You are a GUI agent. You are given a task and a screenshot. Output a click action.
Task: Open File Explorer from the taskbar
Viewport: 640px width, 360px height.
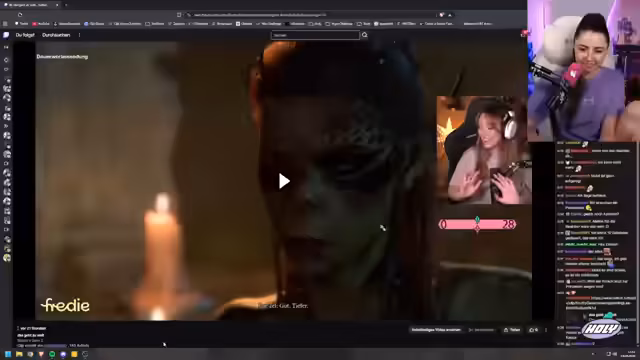tap(19, 354)
